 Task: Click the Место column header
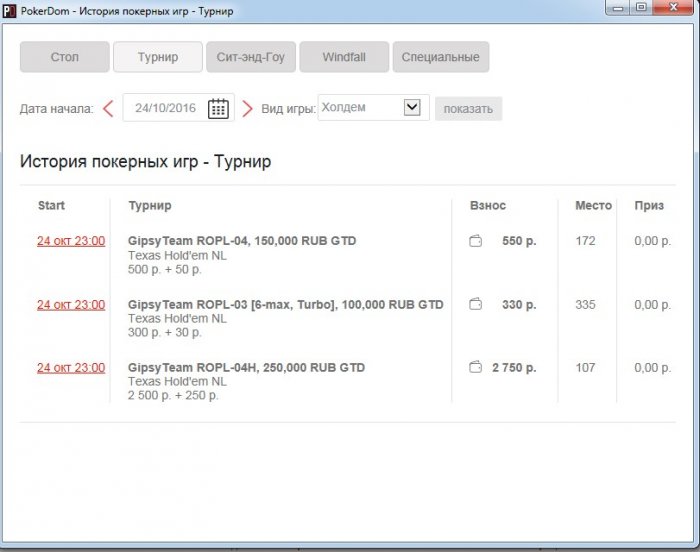(593, 205)
